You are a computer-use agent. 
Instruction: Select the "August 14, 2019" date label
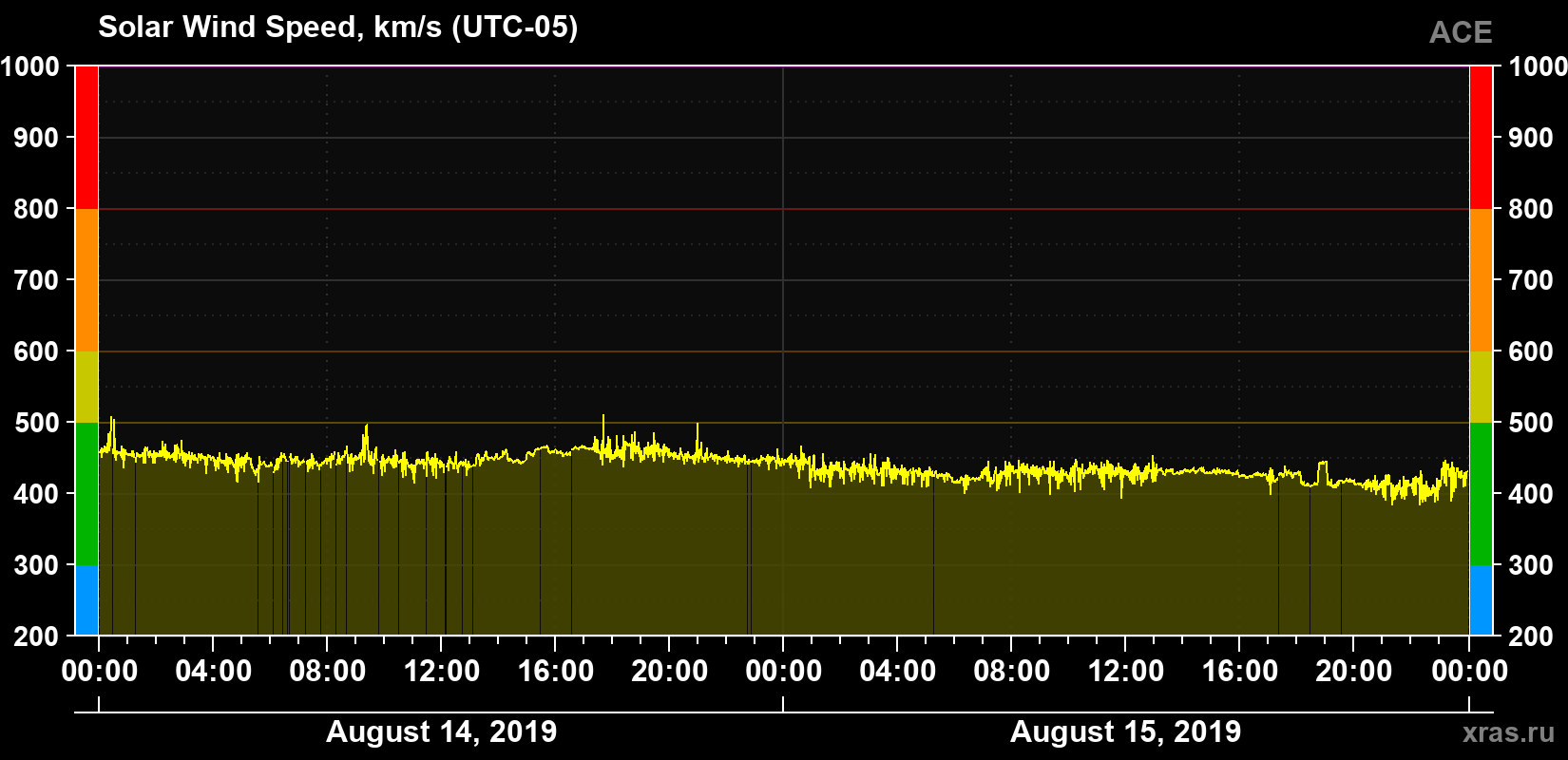(x=441, y=731)
